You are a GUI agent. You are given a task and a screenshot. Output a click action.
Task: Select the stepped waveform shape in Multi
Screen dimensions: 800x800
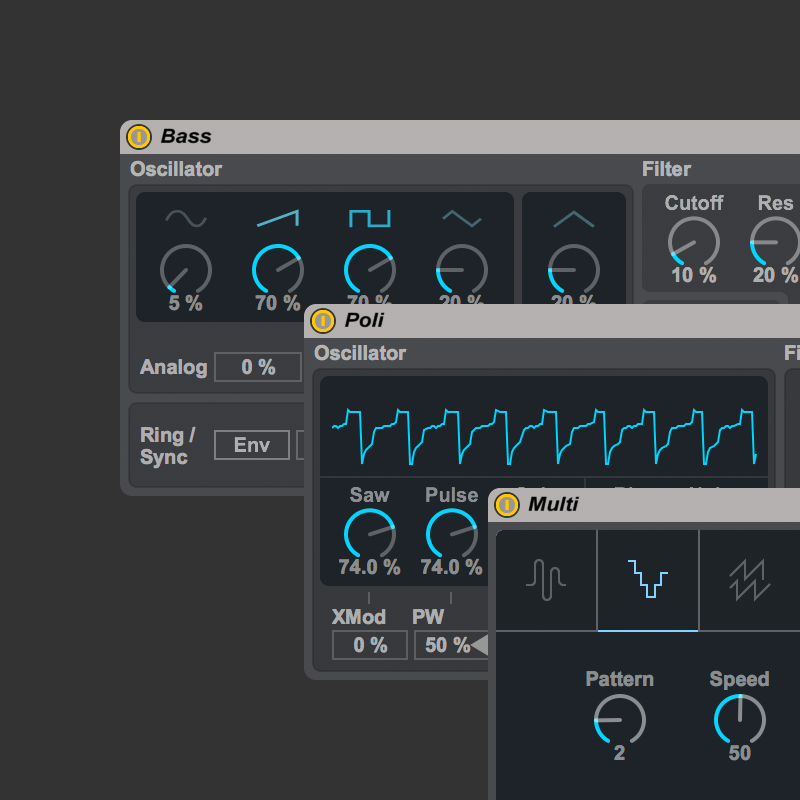point(648,578)
